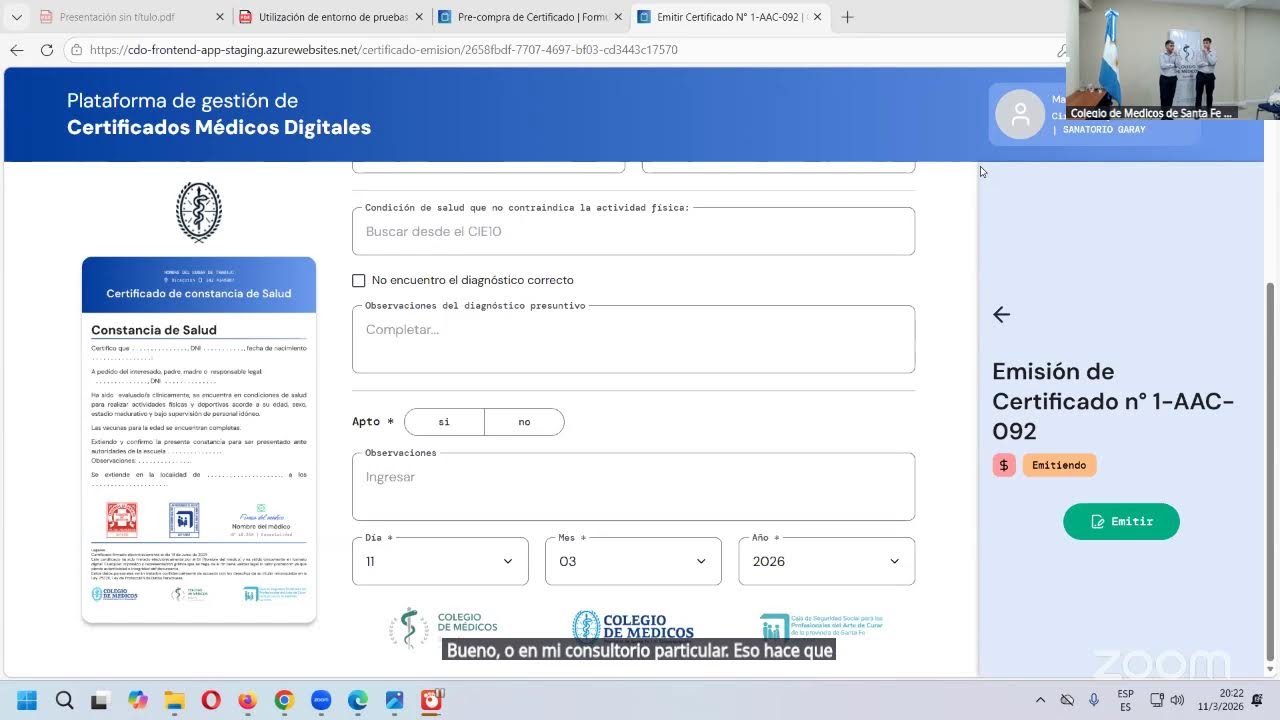Image resolution: width=1280 pixels, height=720 pixels.
Task: Click the back arrow above Emisión de Certificado
Action: [x=1001, y=315]
